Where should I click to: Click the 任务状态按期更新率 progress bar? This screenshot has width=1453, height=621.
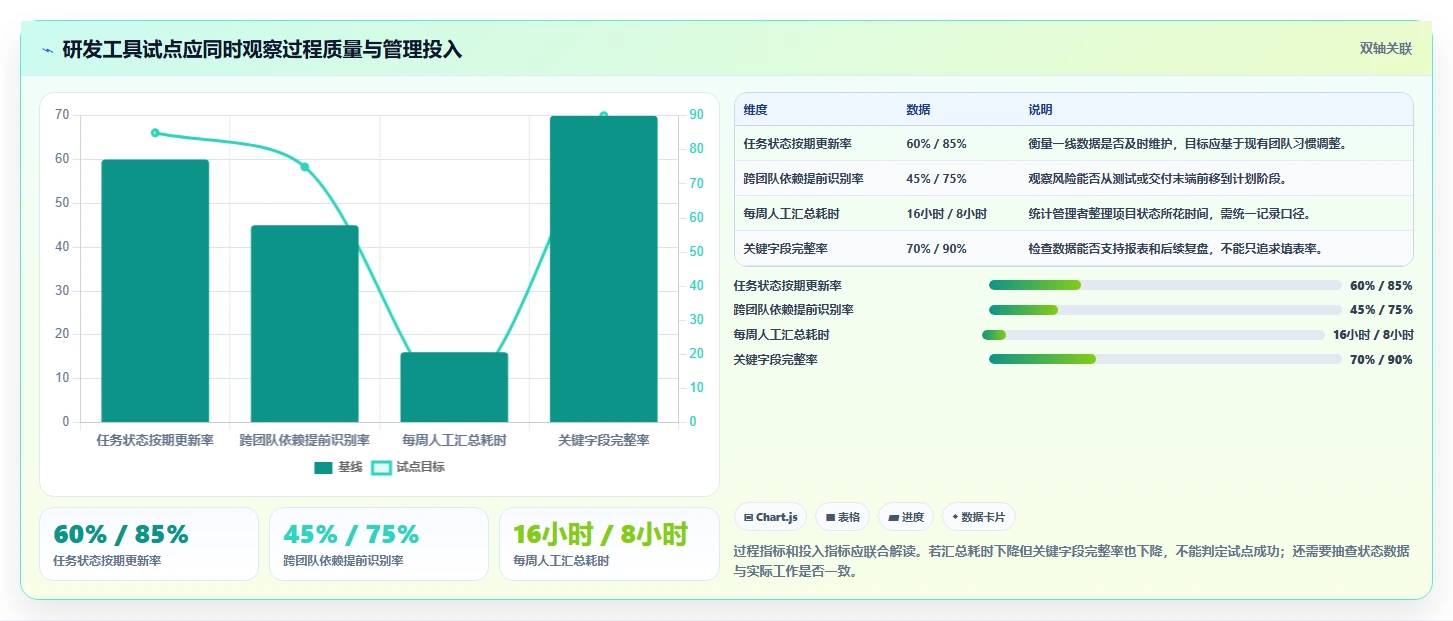click(1165, 285)
